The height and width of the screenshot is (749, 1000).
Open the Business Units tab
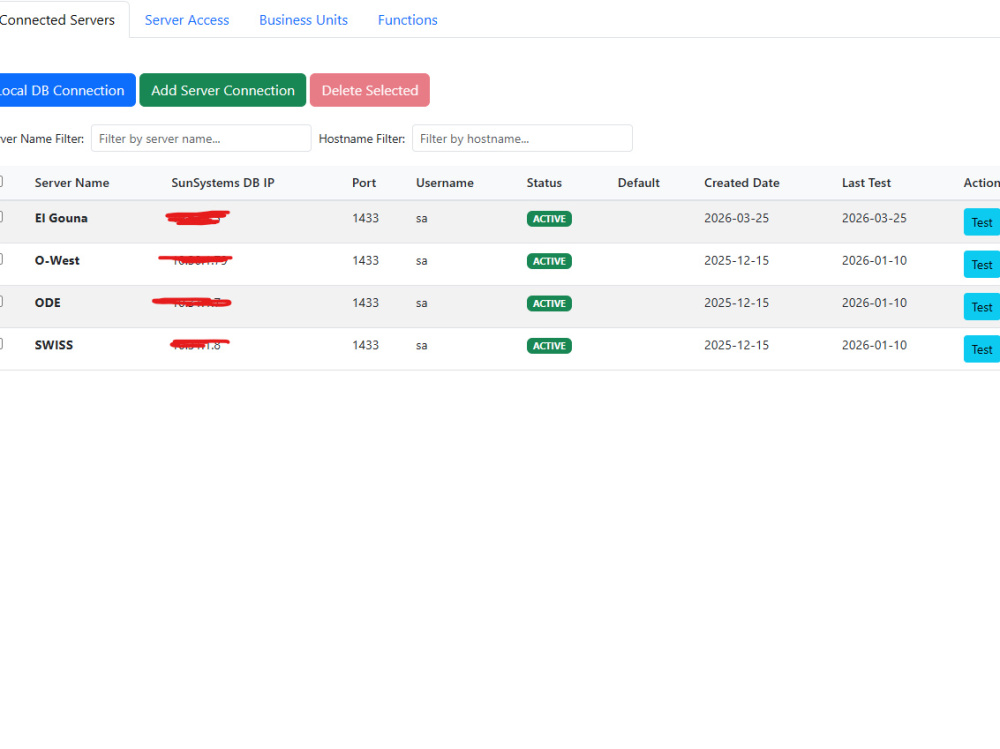(x=303, y=20)
